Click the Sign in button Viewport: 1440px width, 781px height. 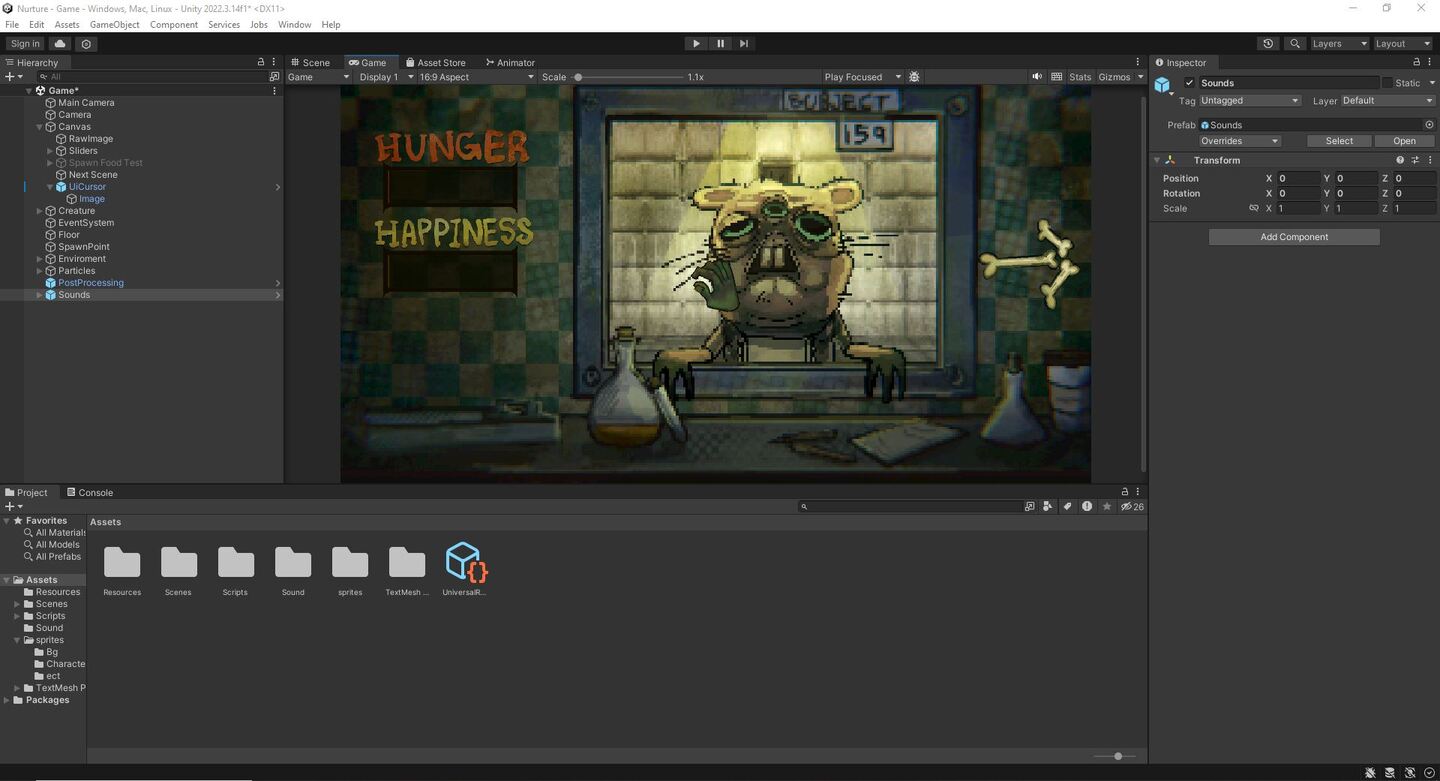[x=25, y=44]
